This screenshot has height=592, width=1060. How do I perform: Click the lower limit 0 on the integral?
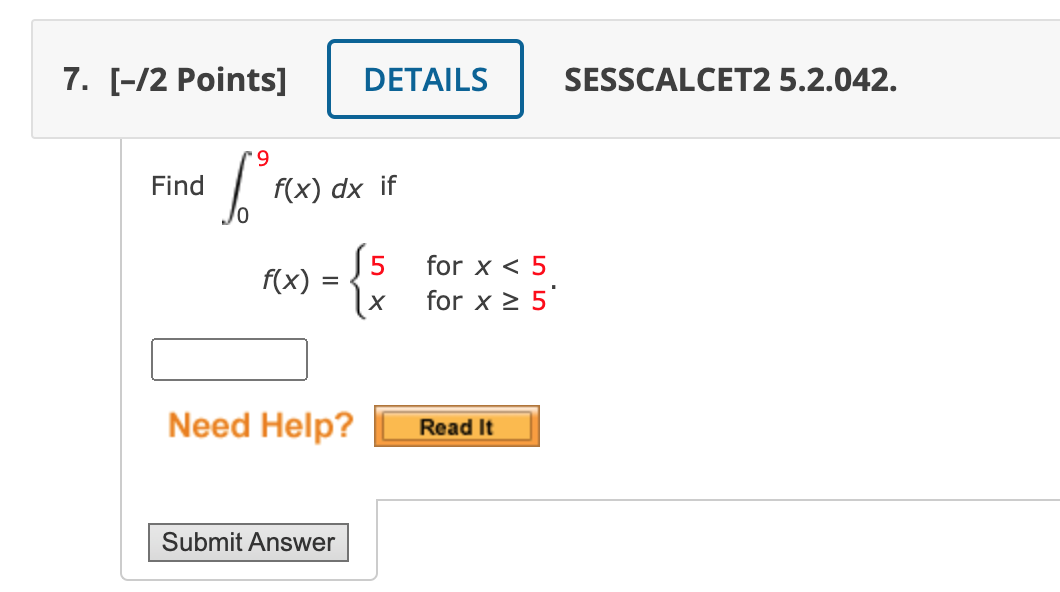[245, 212]
